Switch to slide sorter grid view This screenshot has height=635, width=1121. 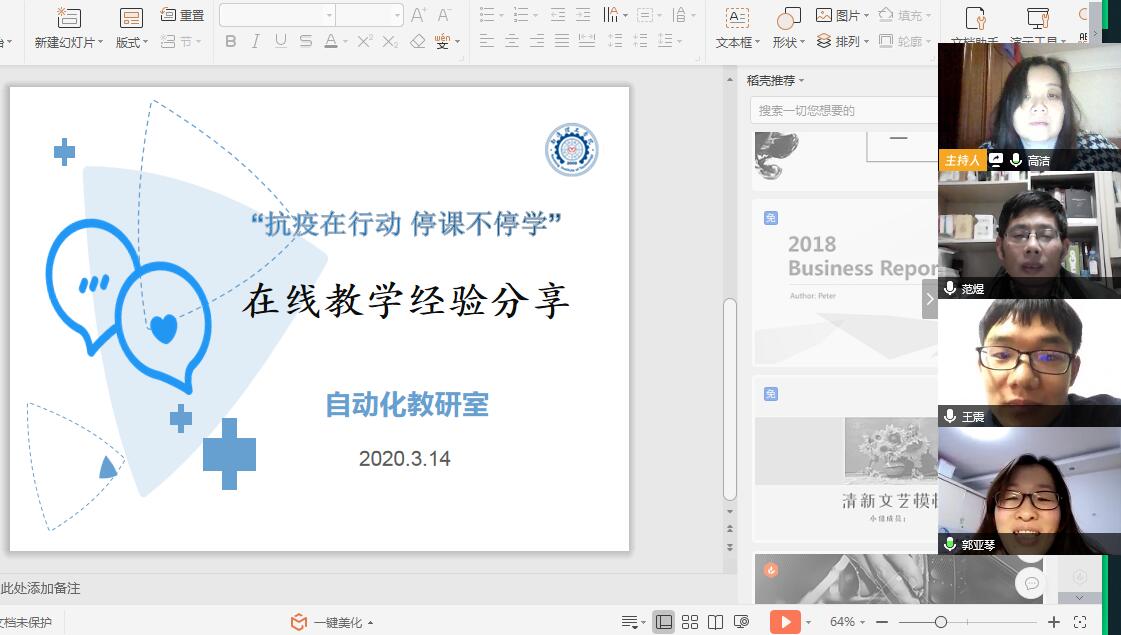point(690,622)
